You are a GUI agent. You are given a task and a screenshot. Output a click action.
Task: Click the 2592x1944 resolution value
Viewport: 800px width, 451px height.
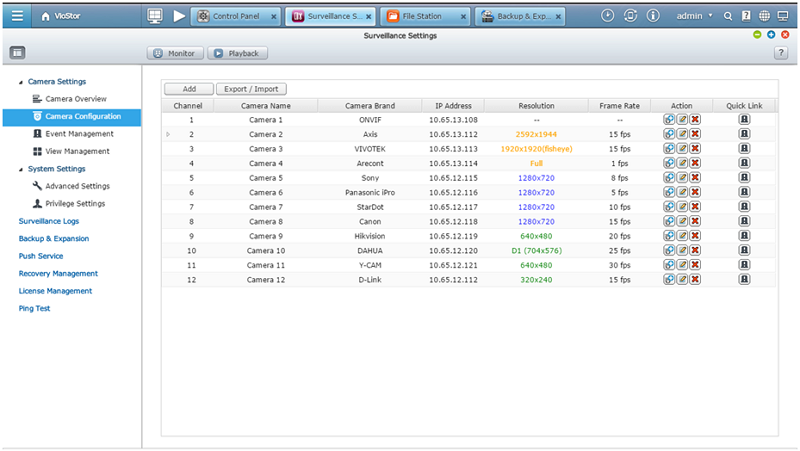(x=536, y=134)
